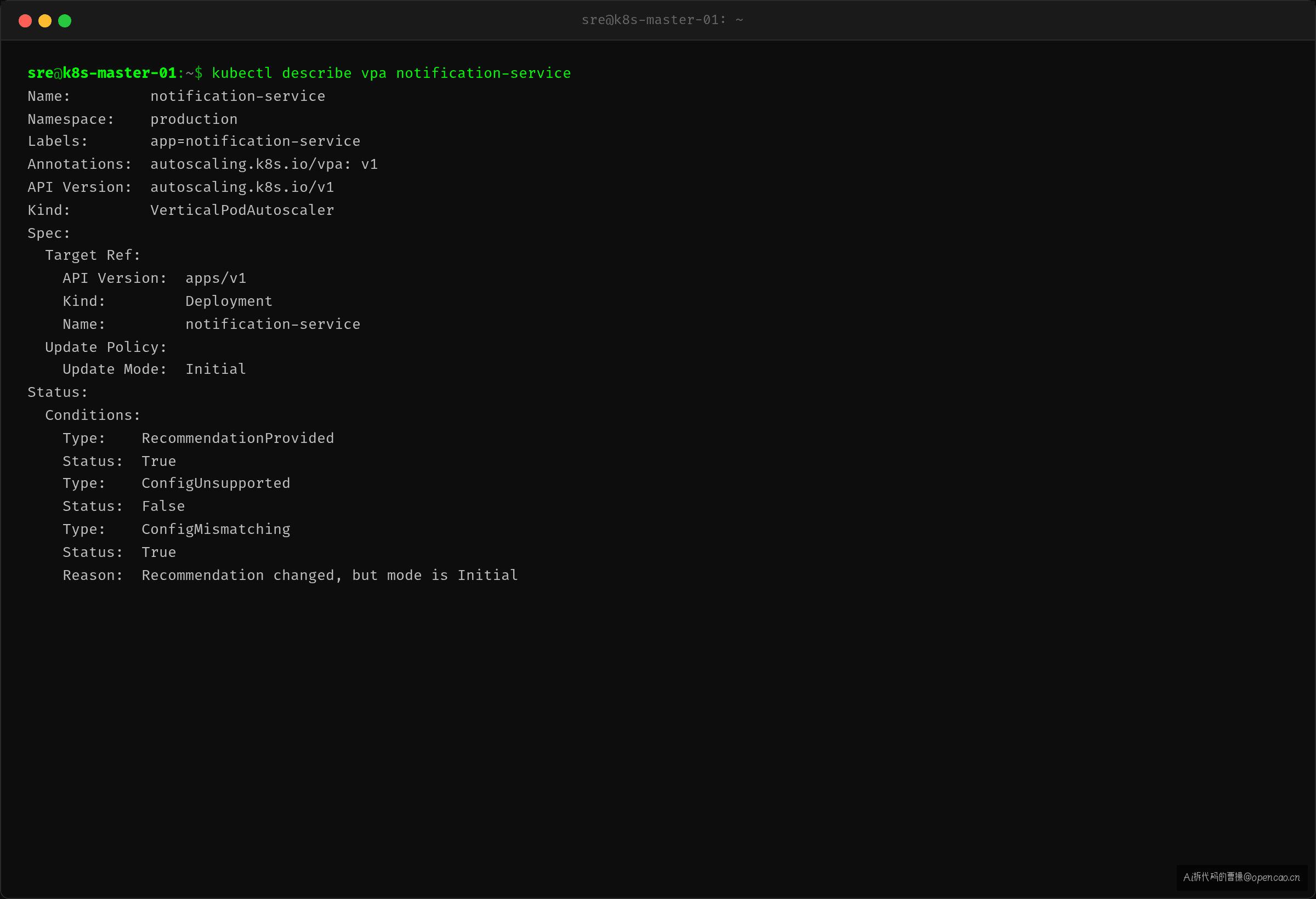Screen dimensions: 1316x899
Task: Click the condition type 'RecommendationProvided'
Action: [x=238, y=438]
